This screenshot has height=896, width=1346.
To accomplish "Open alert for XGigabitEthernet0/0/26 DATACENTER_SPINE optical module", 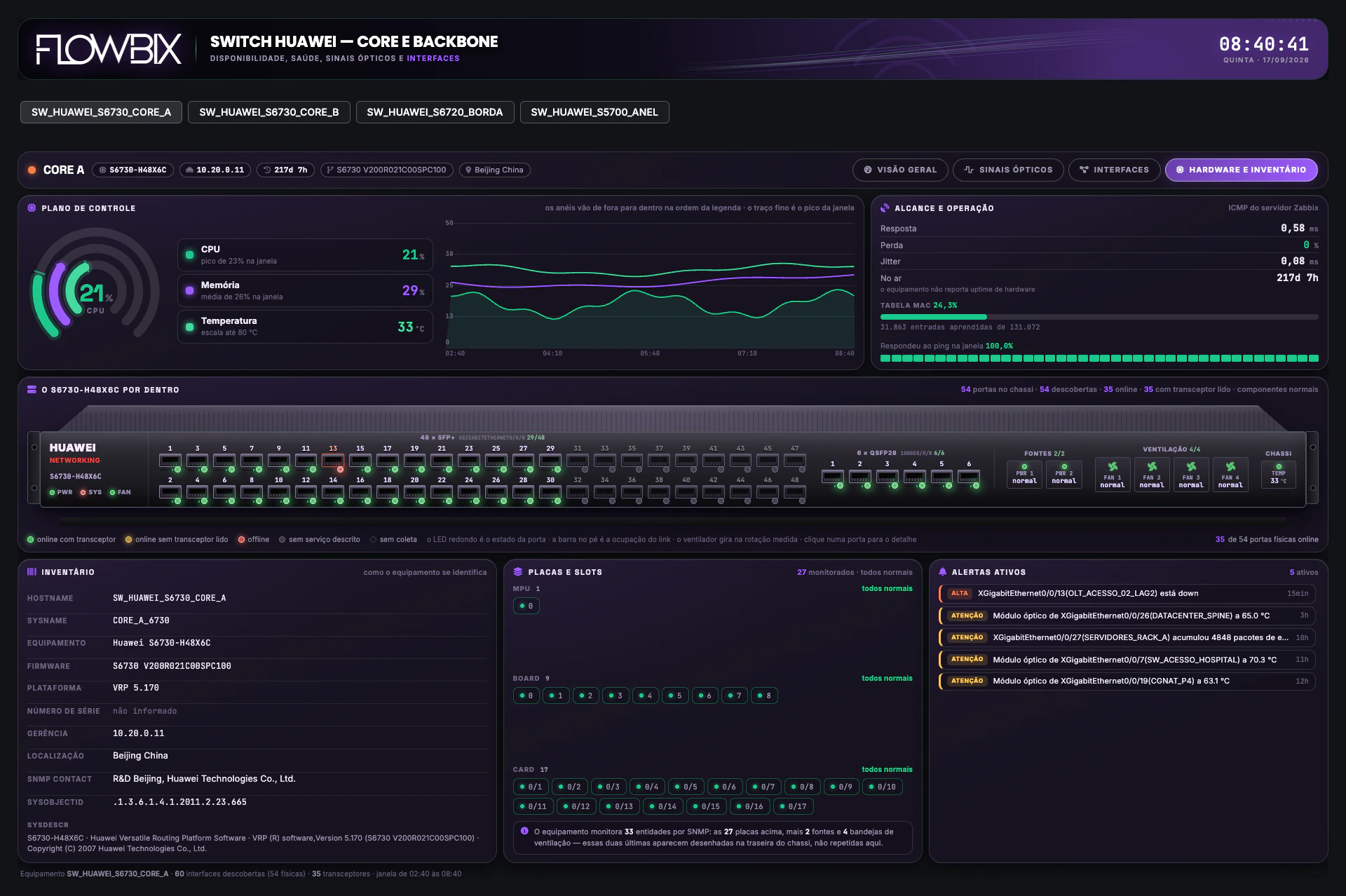I will pos(1127,616).
